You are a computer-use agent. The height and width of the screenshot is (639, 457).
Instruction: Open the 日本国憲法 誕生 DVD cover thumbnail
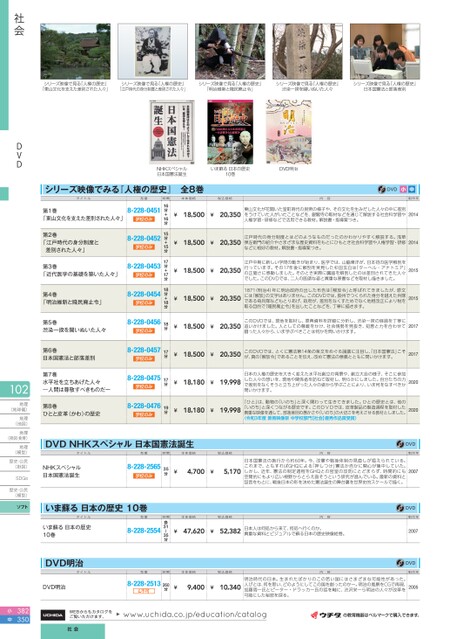tap(172, 132)
